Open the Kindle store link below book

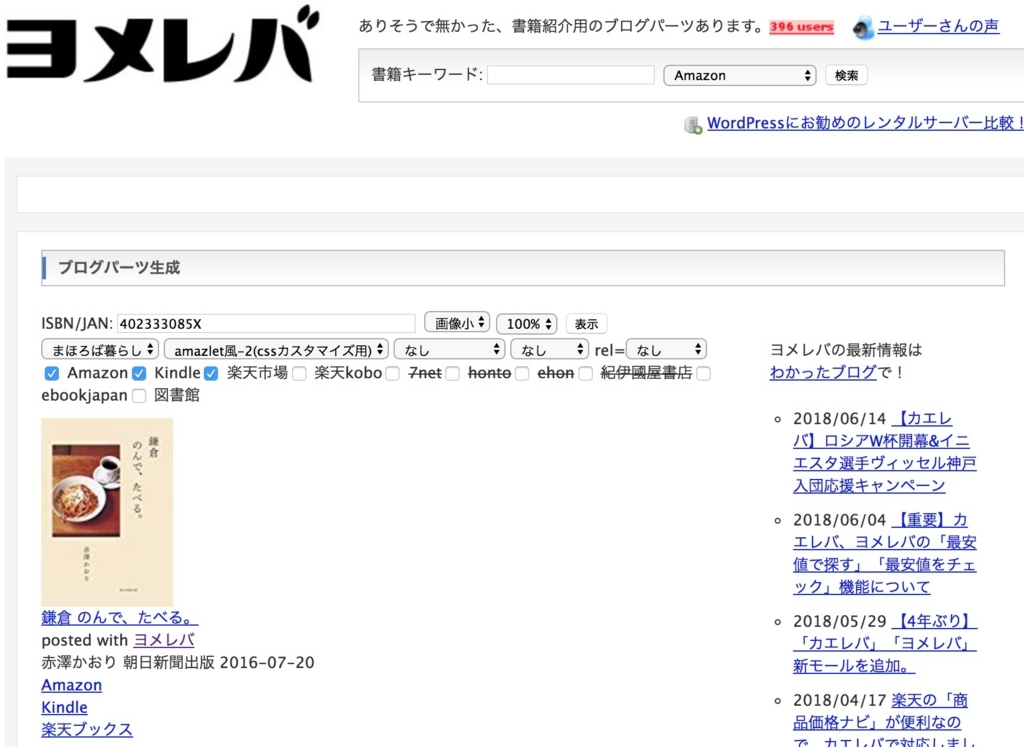click(64, 707)
